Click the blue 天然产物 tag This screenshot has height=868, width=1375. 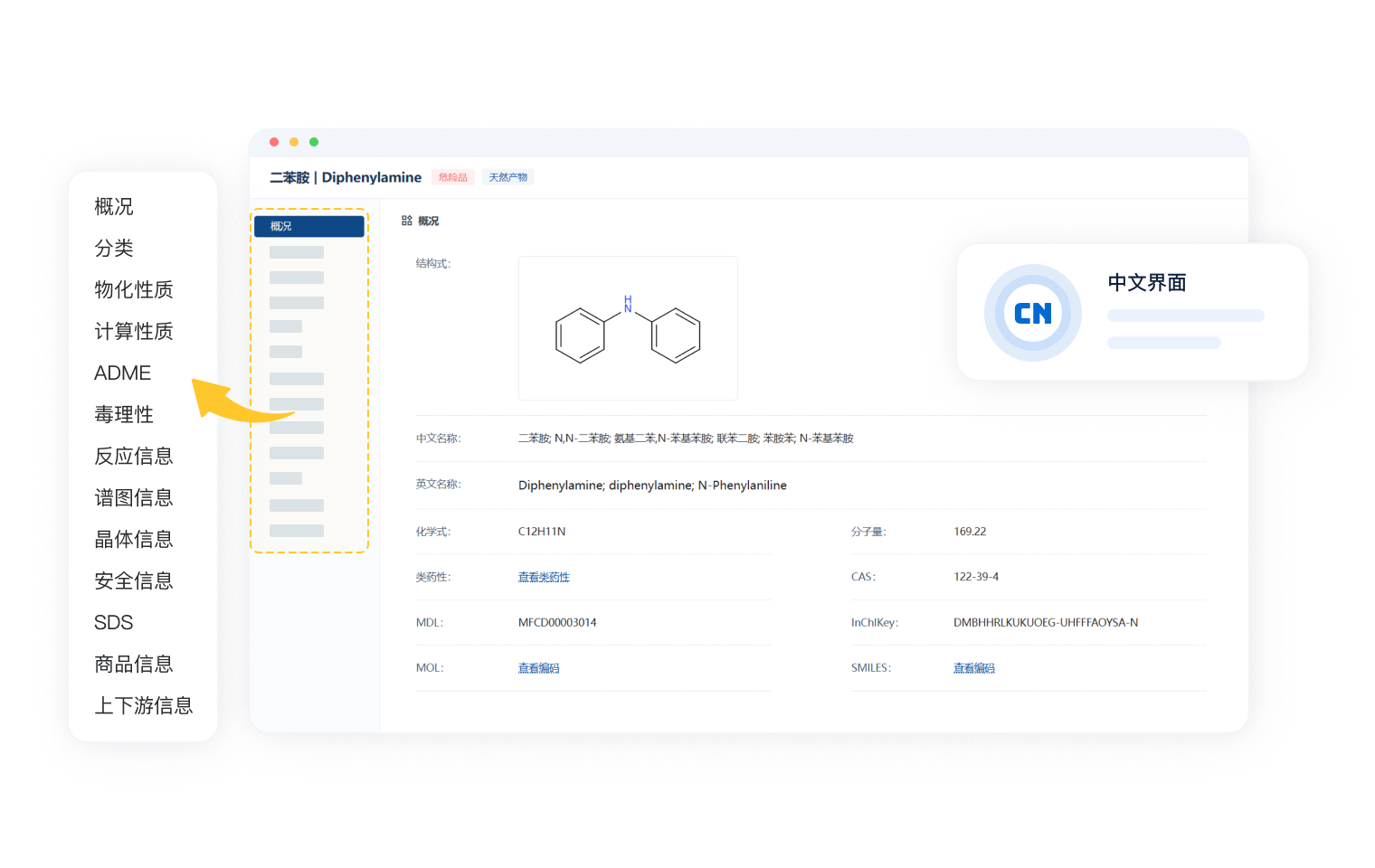point(507,177)
